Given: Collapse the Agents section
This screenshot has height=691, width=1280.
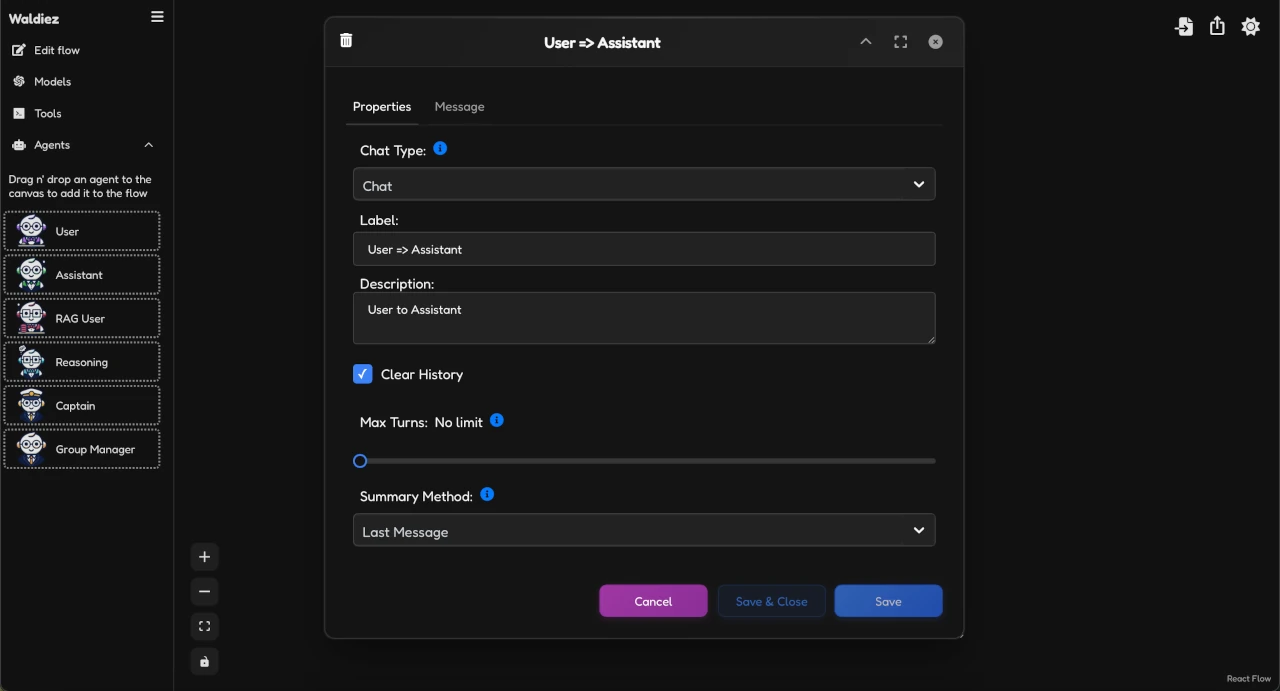Looking at the screenshot, I should (148, 144).
